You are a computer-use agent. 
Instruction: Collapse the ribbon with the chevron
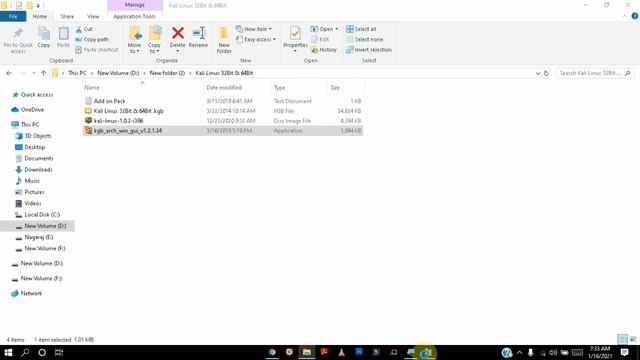pyautogui.click(x=624, y=16)
